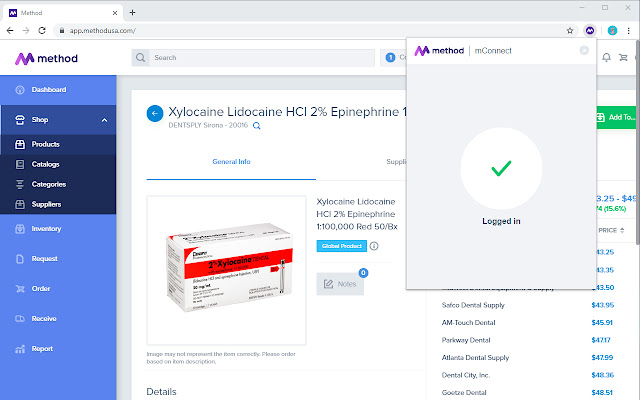The height and width of the screenshot is (400, 640).
Task: Open Products under Shop
Action: click(x=58, y=144)
